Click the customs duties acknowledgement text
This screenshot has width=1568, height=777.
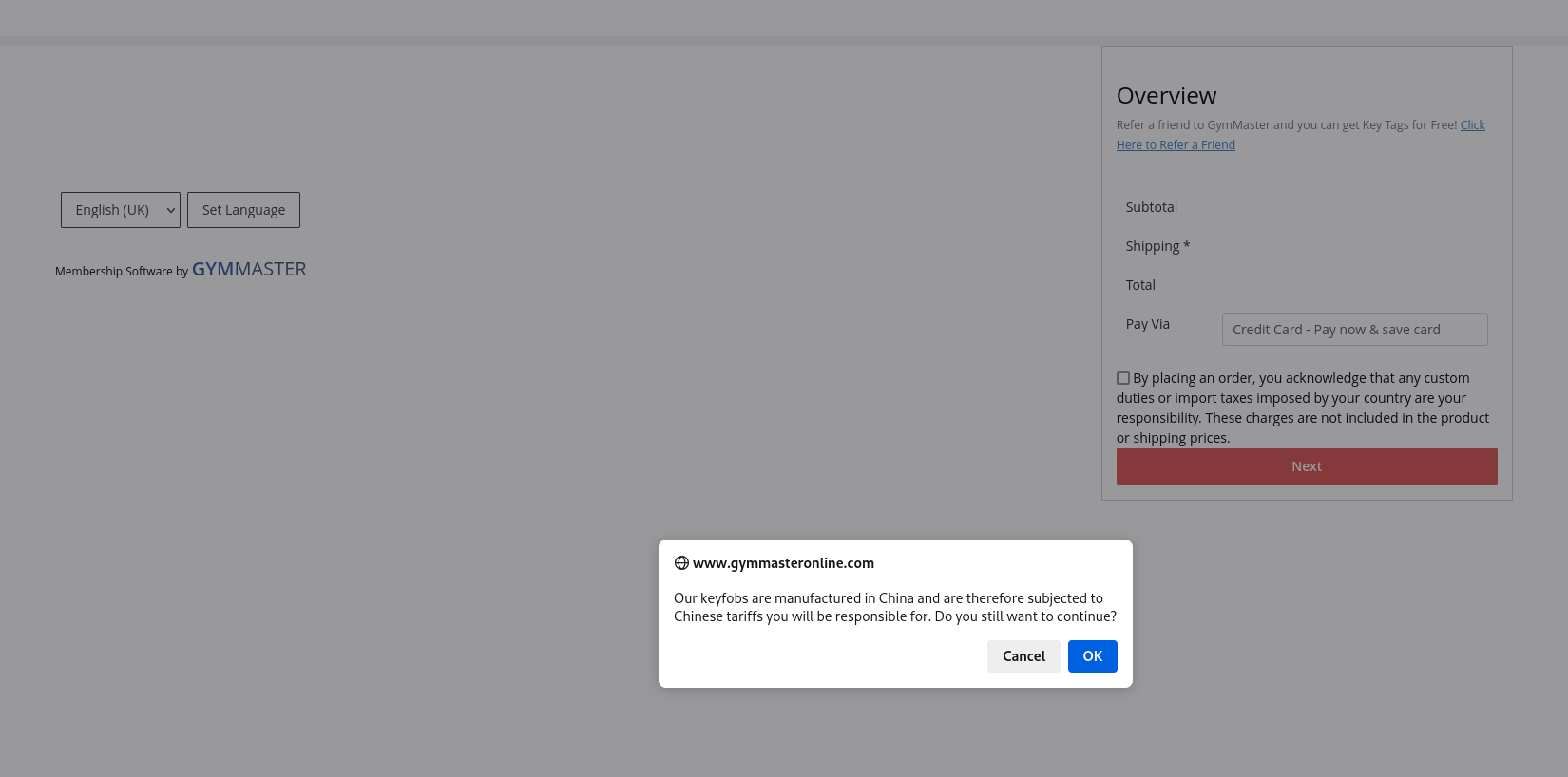(x=1302, y=408)
